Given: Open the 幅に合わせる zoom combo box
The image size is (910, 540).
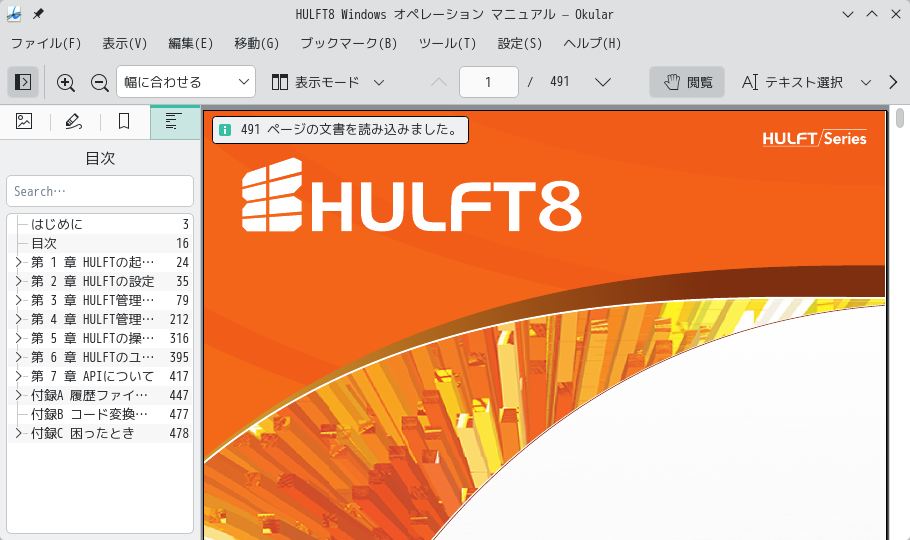Looking at the screenshot, I should point(186,82).
